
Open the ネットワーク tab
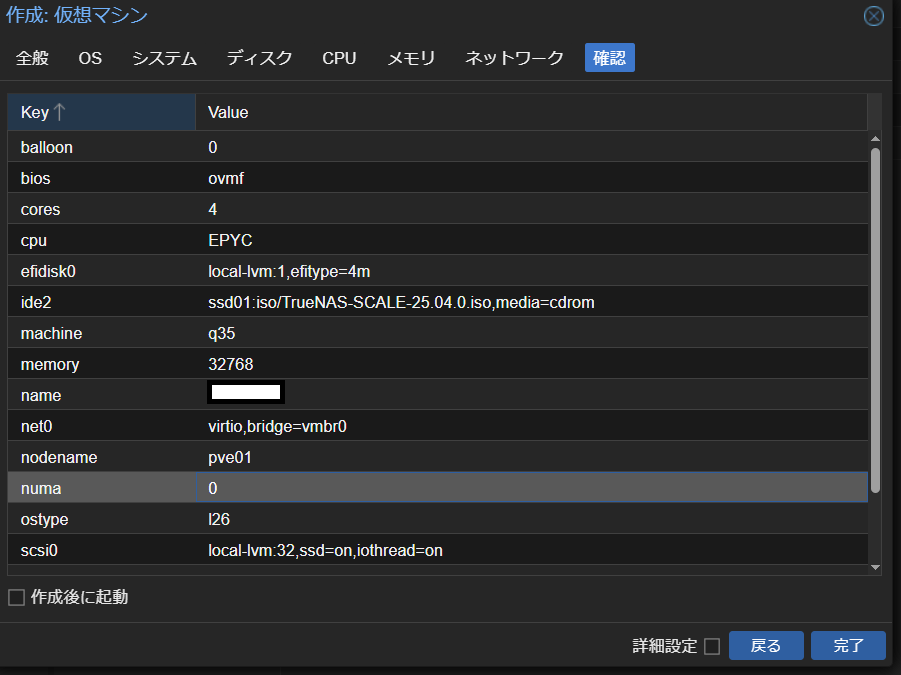click(x=514, y=58)
